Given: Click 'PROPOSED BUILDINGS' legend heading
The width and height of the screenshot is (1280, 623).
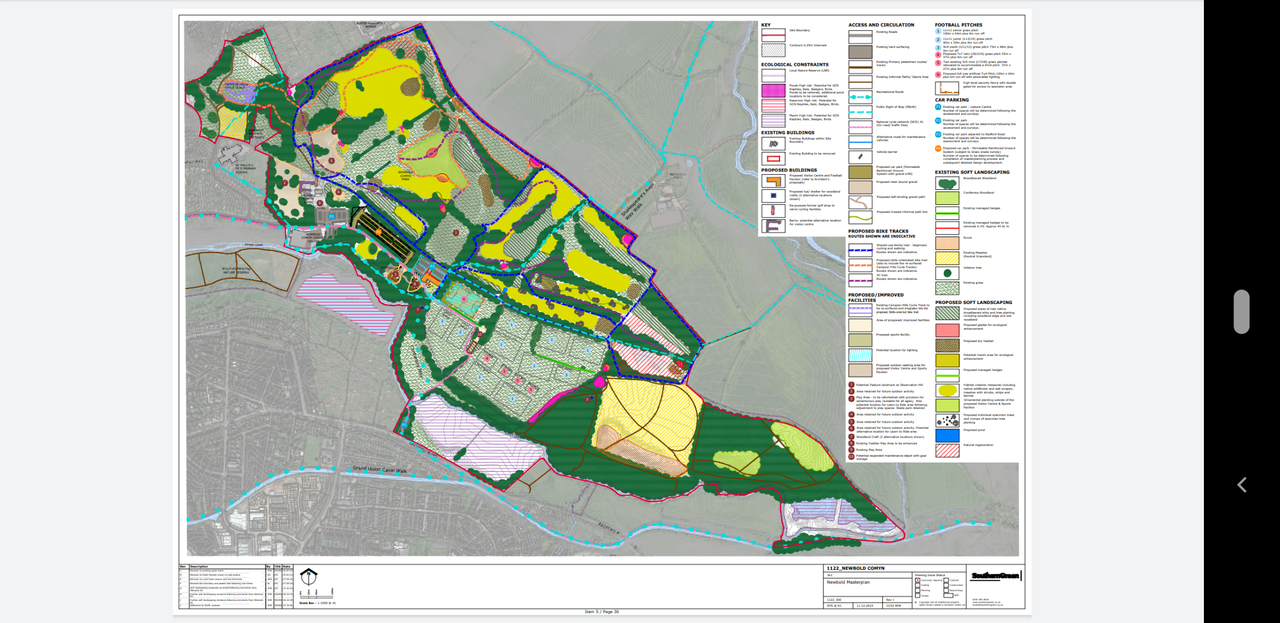Looking at the screenshot, I should point(789,170).
